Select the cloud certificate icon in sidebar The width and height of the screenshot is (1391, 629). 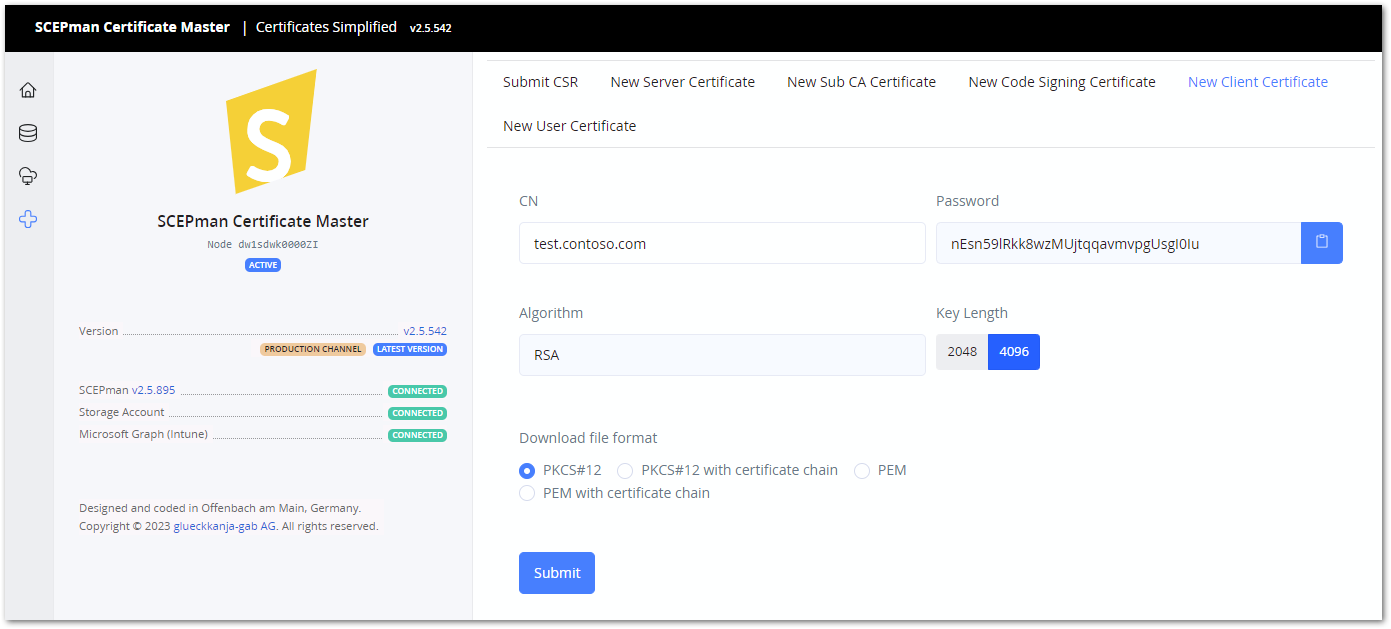click(x=28, y=176)
